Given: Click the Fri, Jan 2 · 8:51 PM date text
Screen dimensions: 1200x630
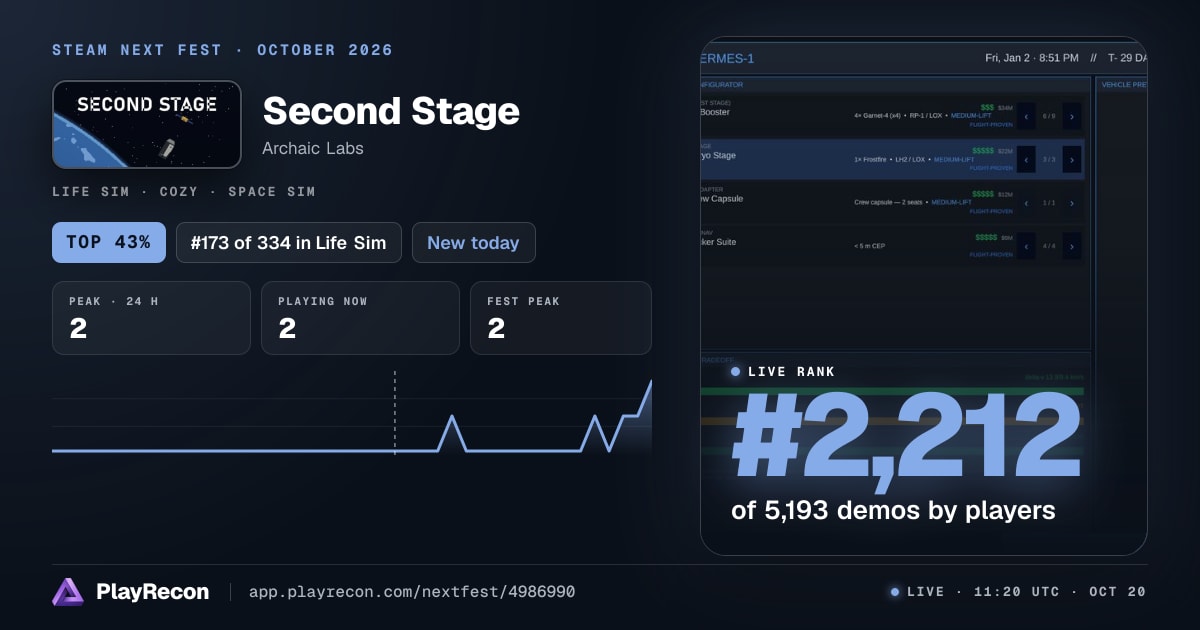Looking at the screenshot, I should coord(1032,58).
